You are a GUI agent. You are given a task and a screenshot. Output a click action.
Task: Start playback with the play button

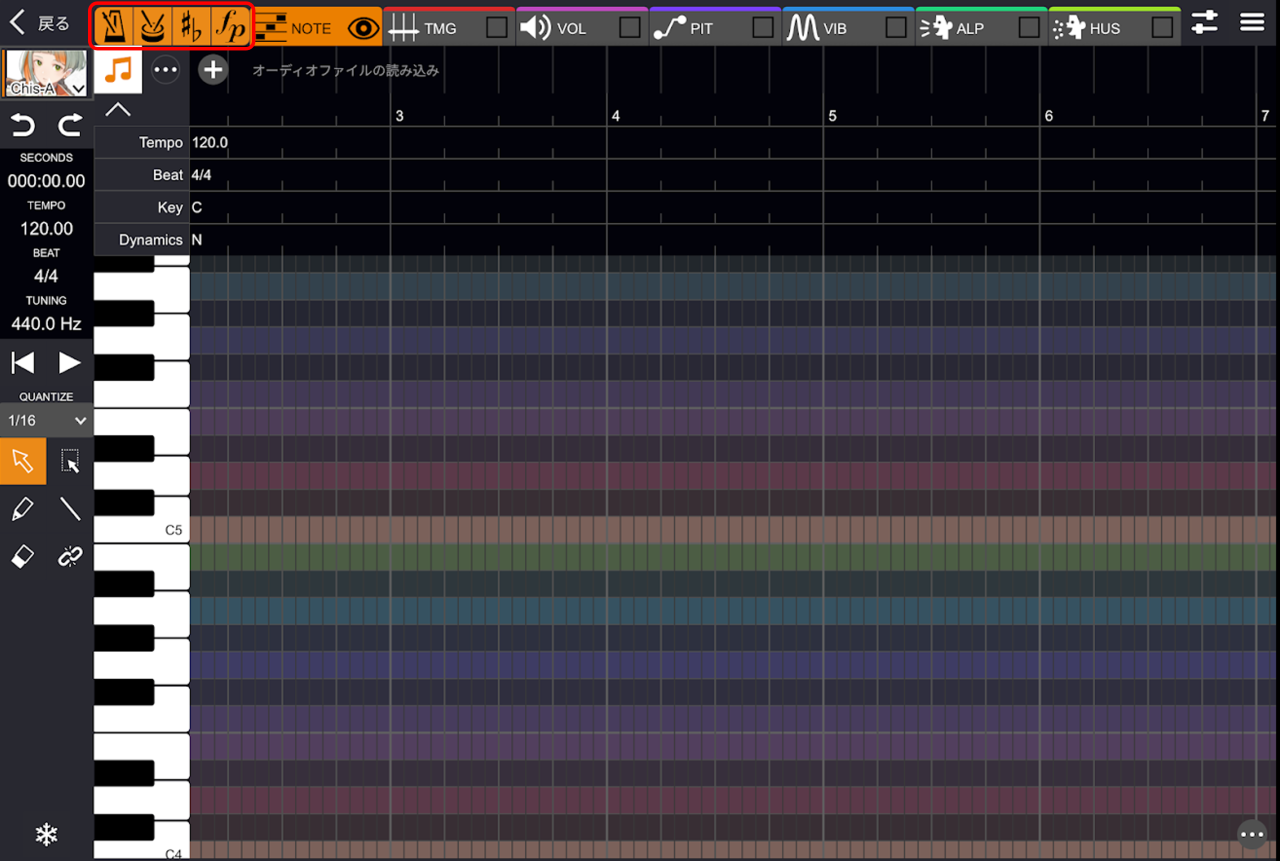click(69, 362)
